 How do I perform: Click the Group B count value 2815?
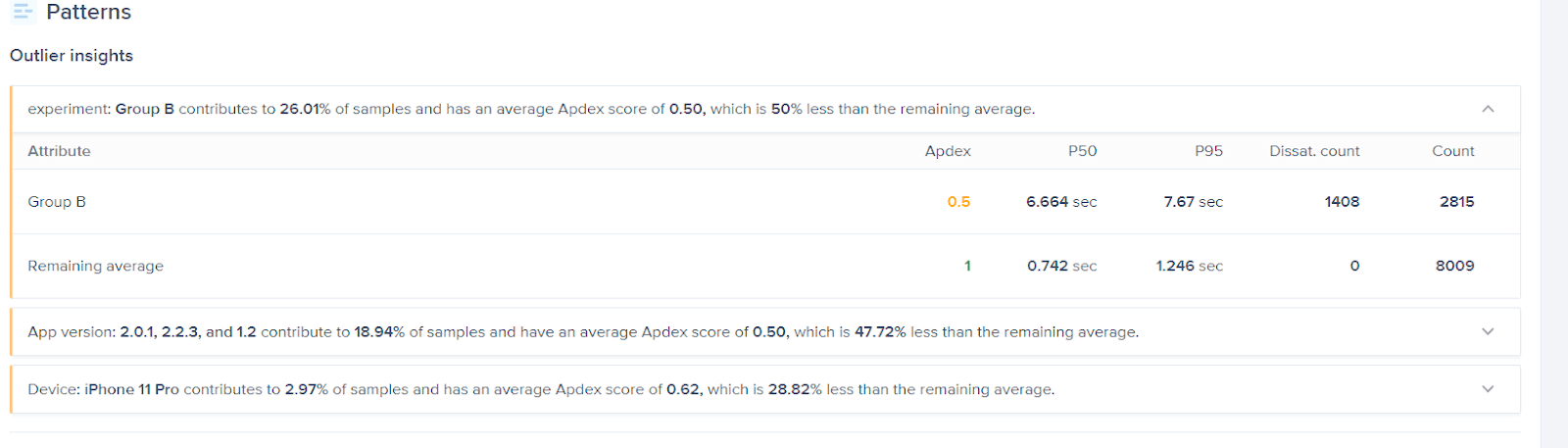[x=1456, y=202]
